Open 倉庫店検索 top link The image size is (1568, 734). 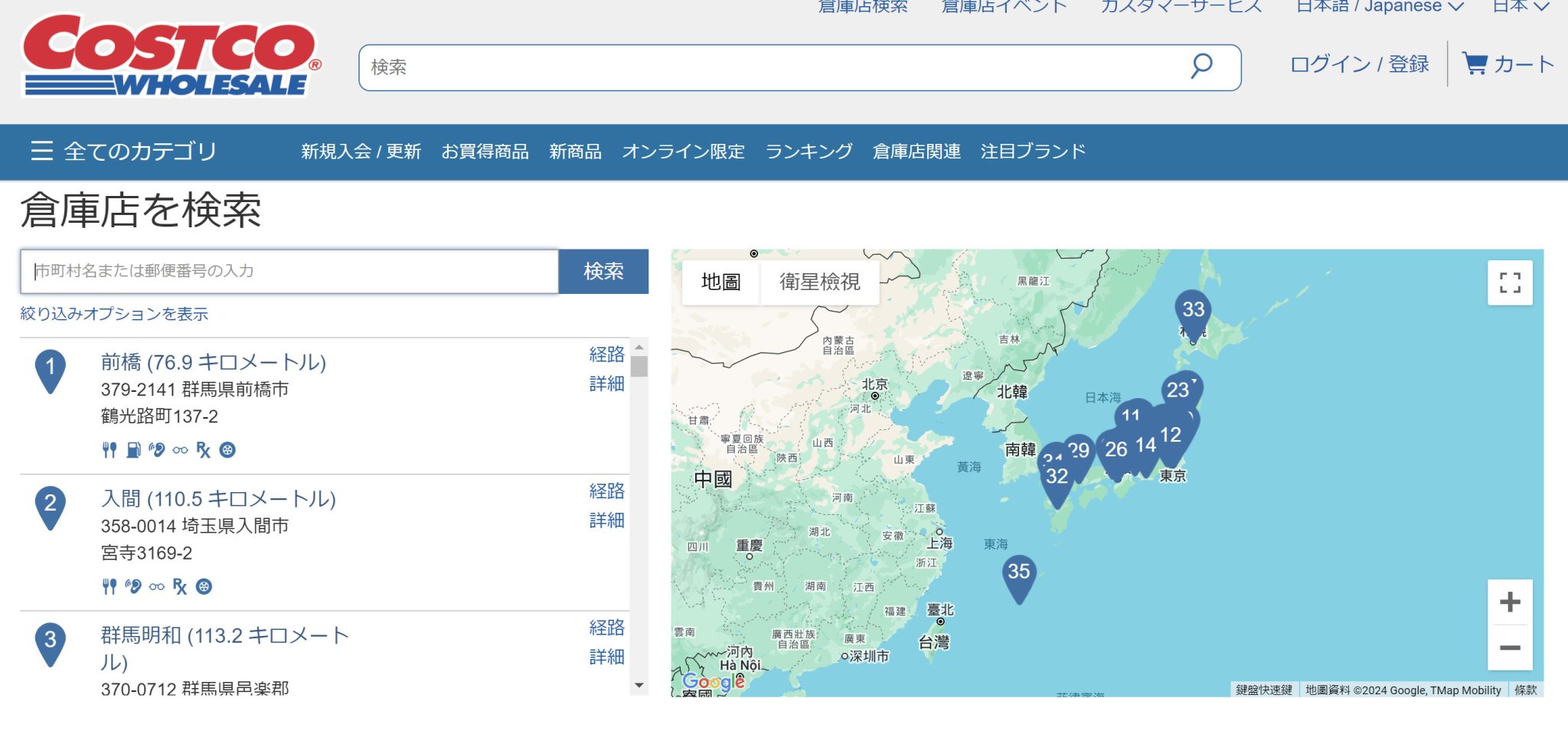(x=863, y=6)
